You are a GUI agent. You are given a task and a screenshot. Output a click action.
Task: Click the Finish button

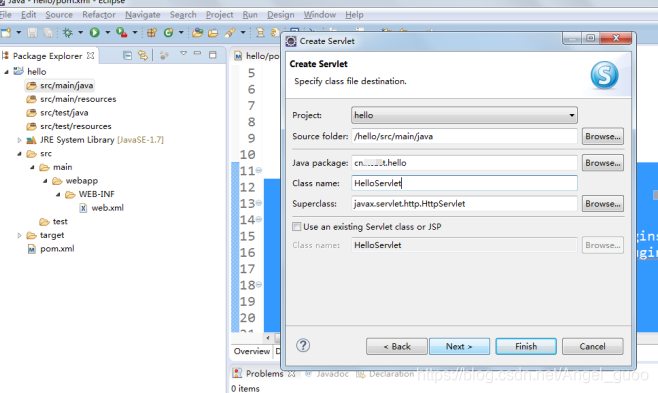click(526, 346)
